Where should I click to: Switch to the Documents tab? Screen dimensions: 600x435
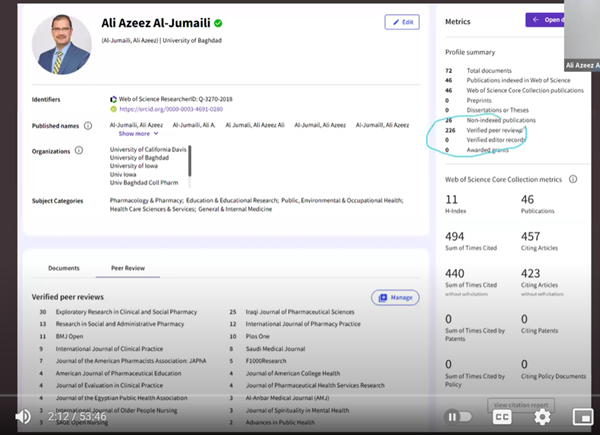point(64,268)
